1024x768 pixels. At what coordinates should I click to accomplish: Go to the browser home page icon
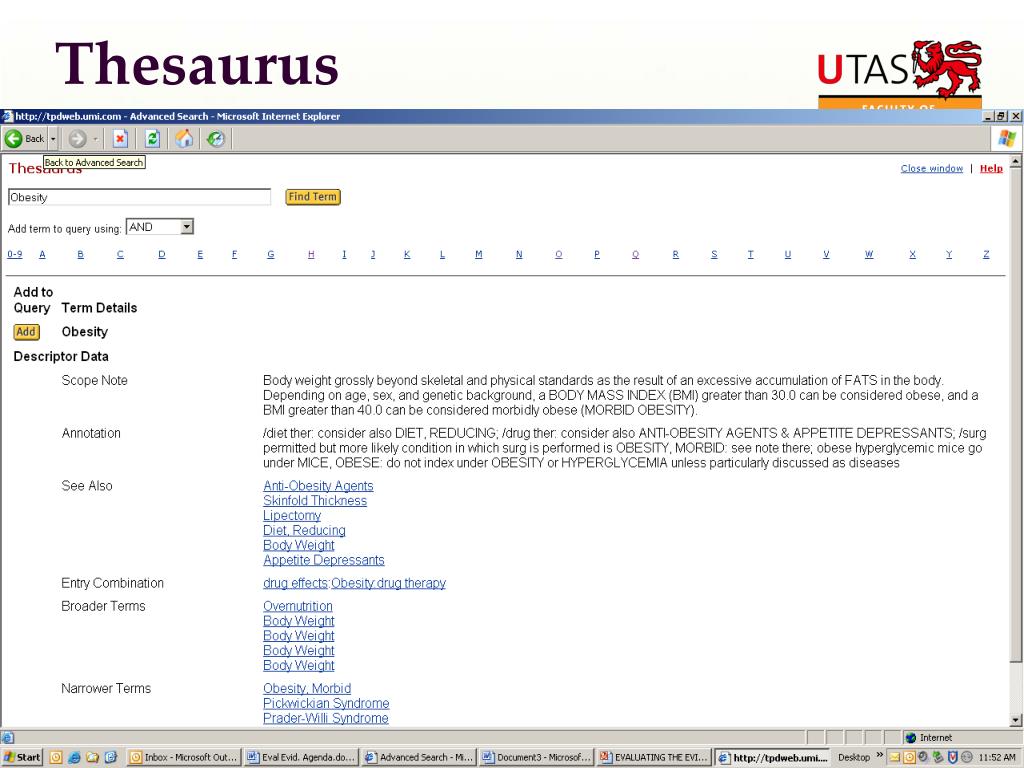pyautogui.click(x=184, y=139)
